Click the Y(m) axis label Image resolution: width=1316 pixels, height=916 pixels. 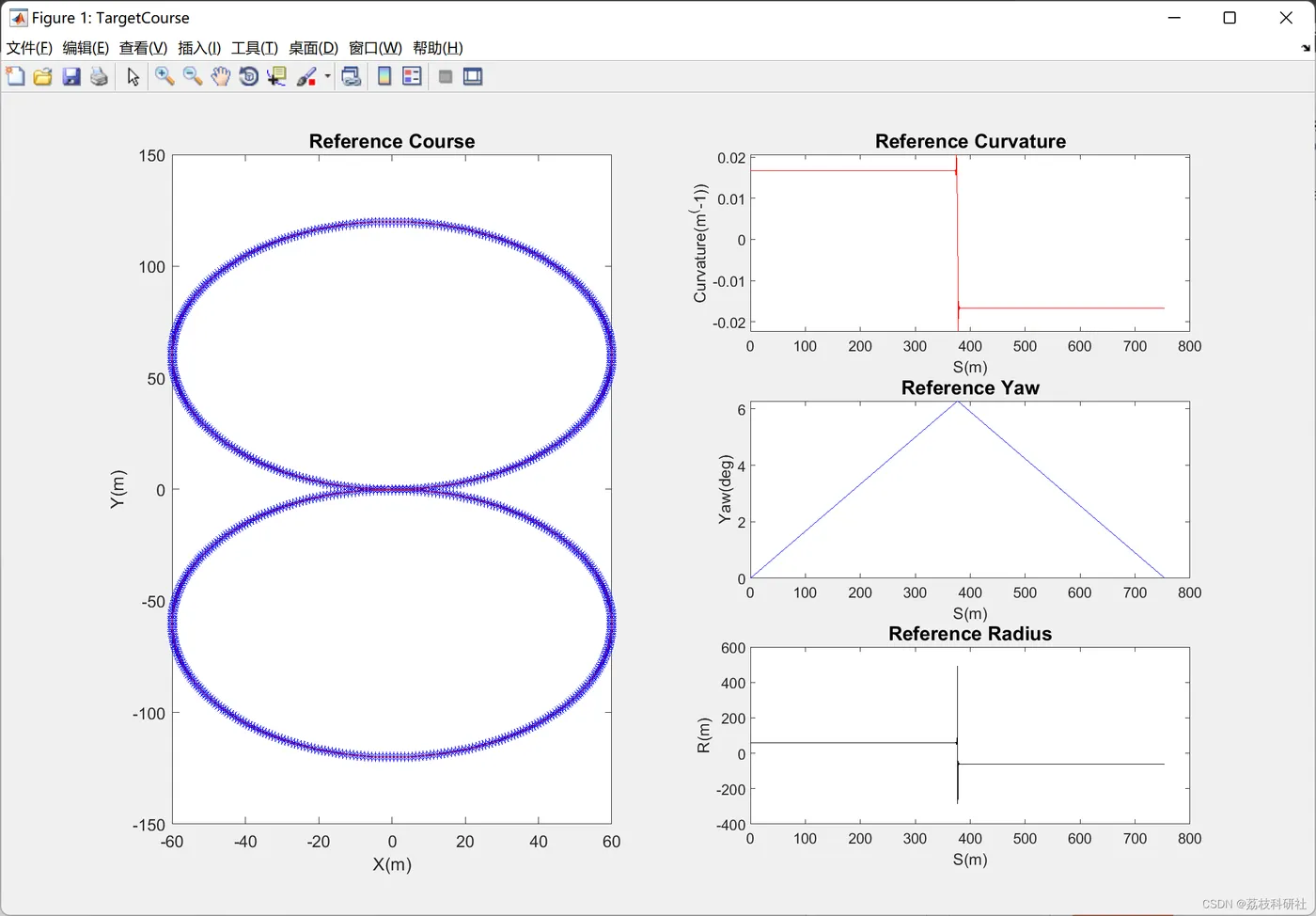(117, 489)
